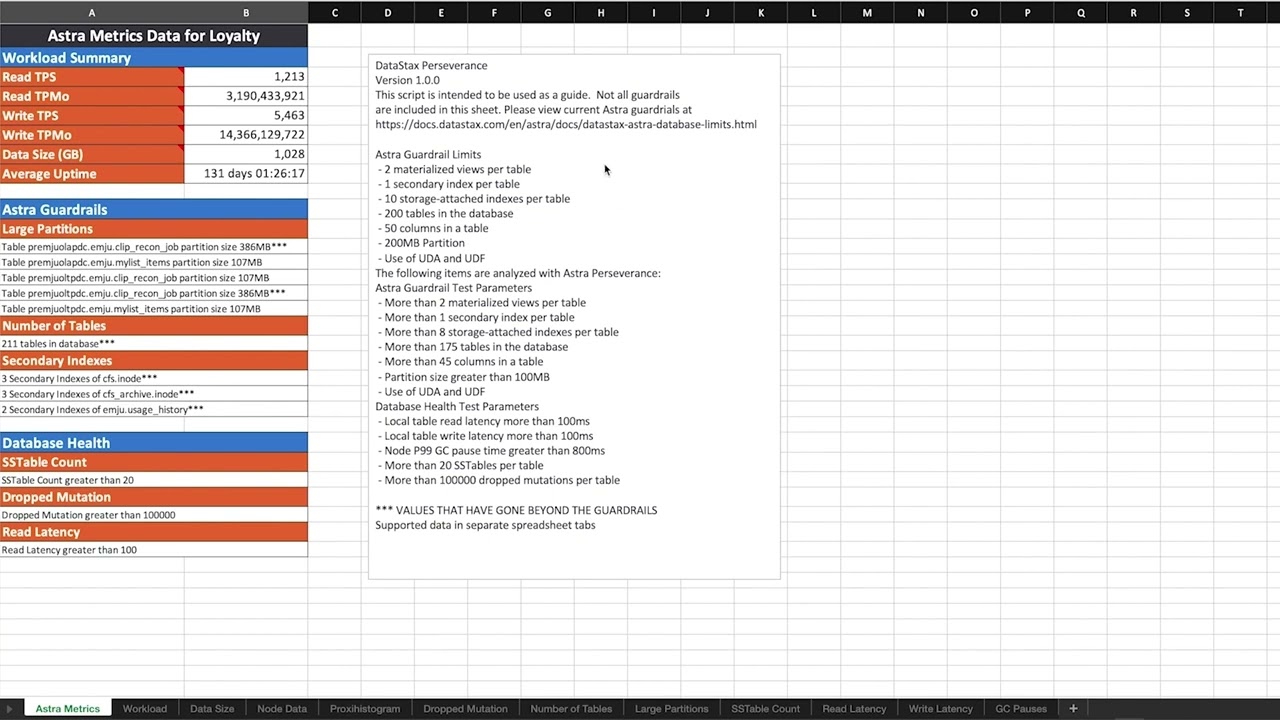Screen dimensions: 1280x720
Task: Select Average Uptime value 131 days 01:26:17
Action: click(x=246, y=174)
